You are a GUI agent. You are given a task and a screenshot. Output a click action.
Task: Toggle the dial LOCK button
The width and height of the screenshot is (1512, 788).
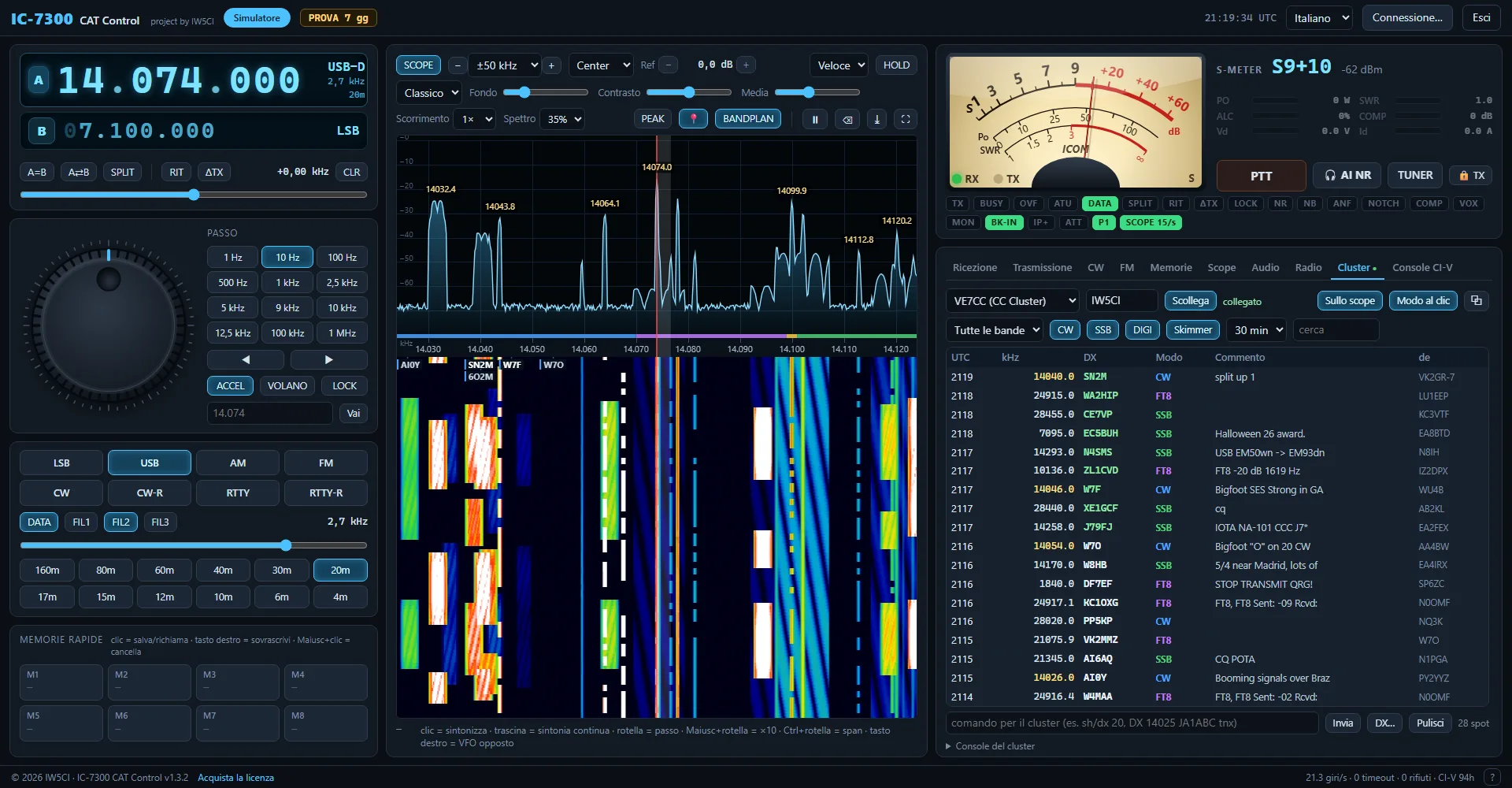click(345, 385)
